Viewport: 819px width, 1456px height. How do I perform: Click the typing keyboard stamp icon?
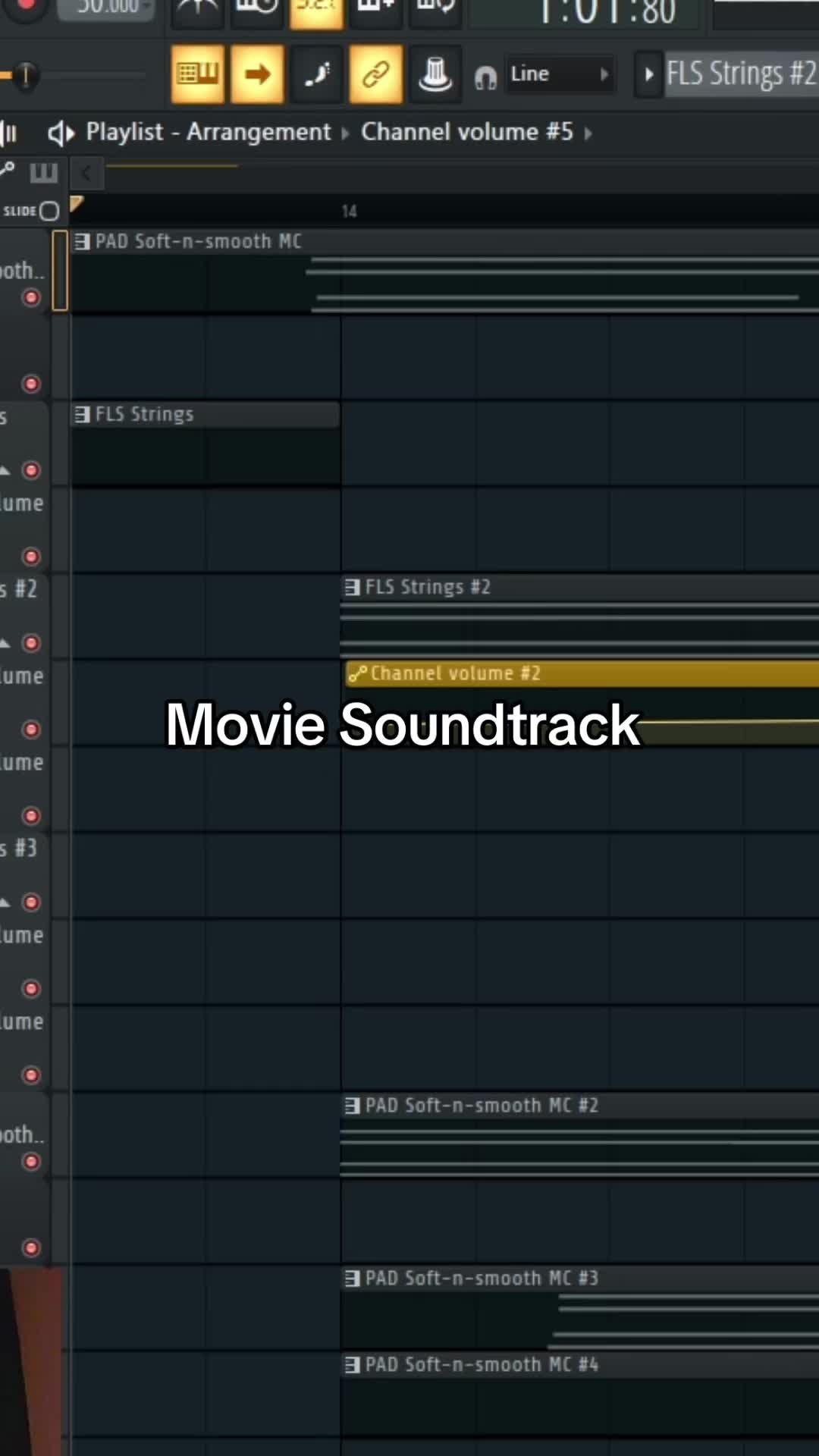435,74
